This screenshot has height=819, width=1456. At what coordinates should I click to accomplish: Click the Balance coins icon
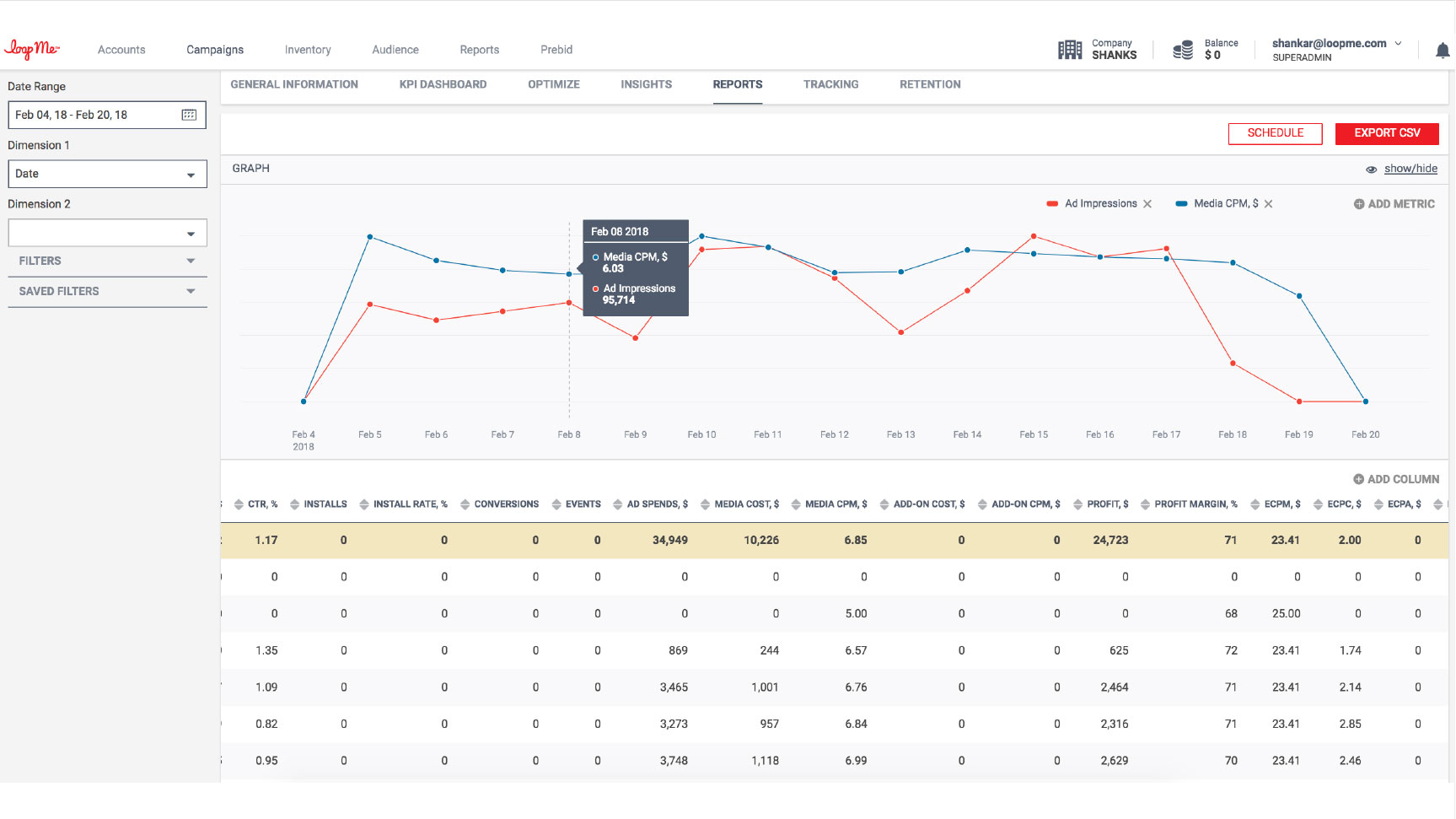[x=1182, y=50]
